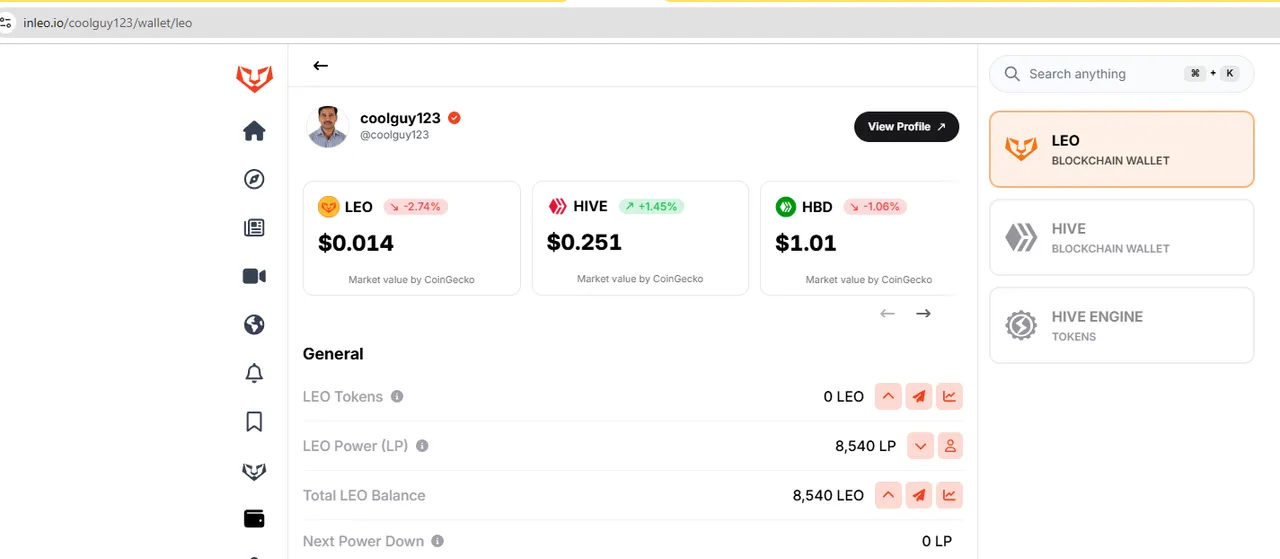
Task: Open the globe communities icon
Action: [x=254, y=325]
